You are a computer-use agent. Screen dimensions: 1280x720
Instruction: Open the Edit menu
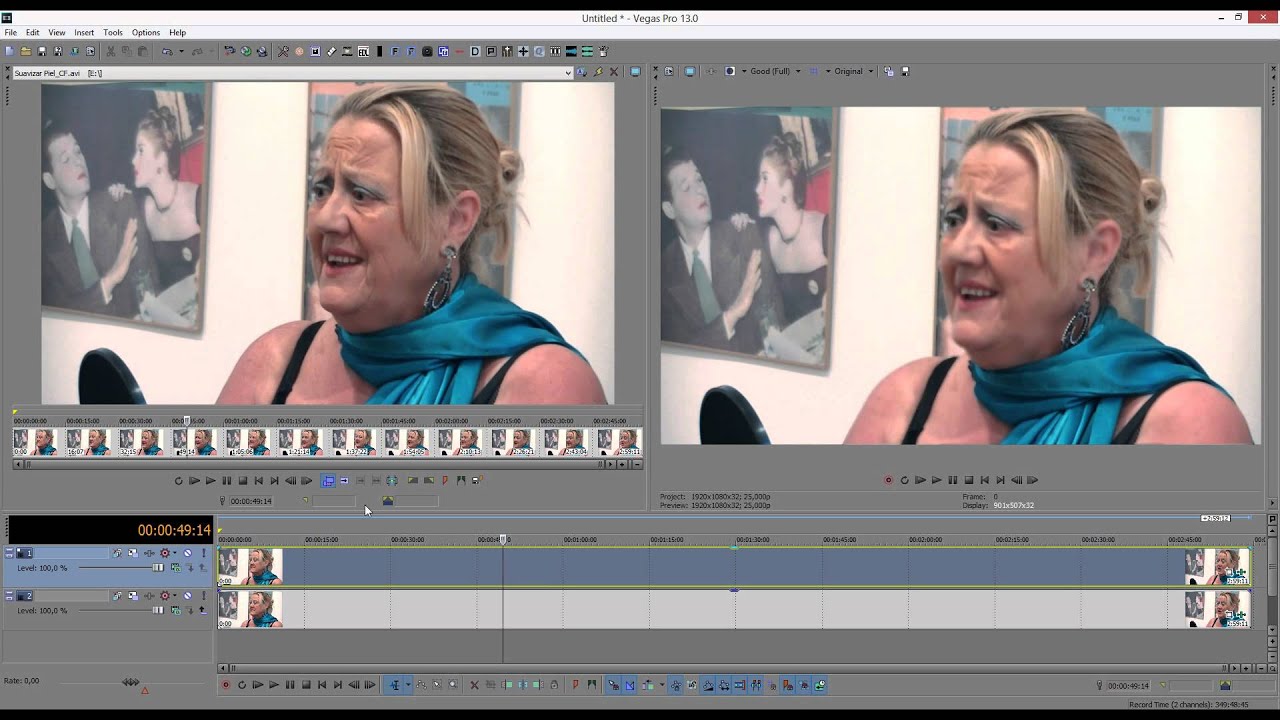33,33
